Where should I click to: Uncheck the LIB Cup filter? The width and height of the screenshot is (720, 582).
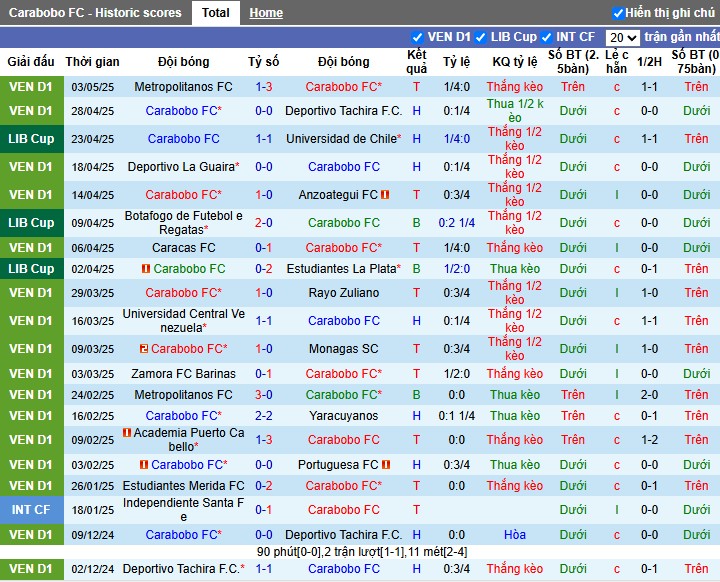click(x=480, y=37)
